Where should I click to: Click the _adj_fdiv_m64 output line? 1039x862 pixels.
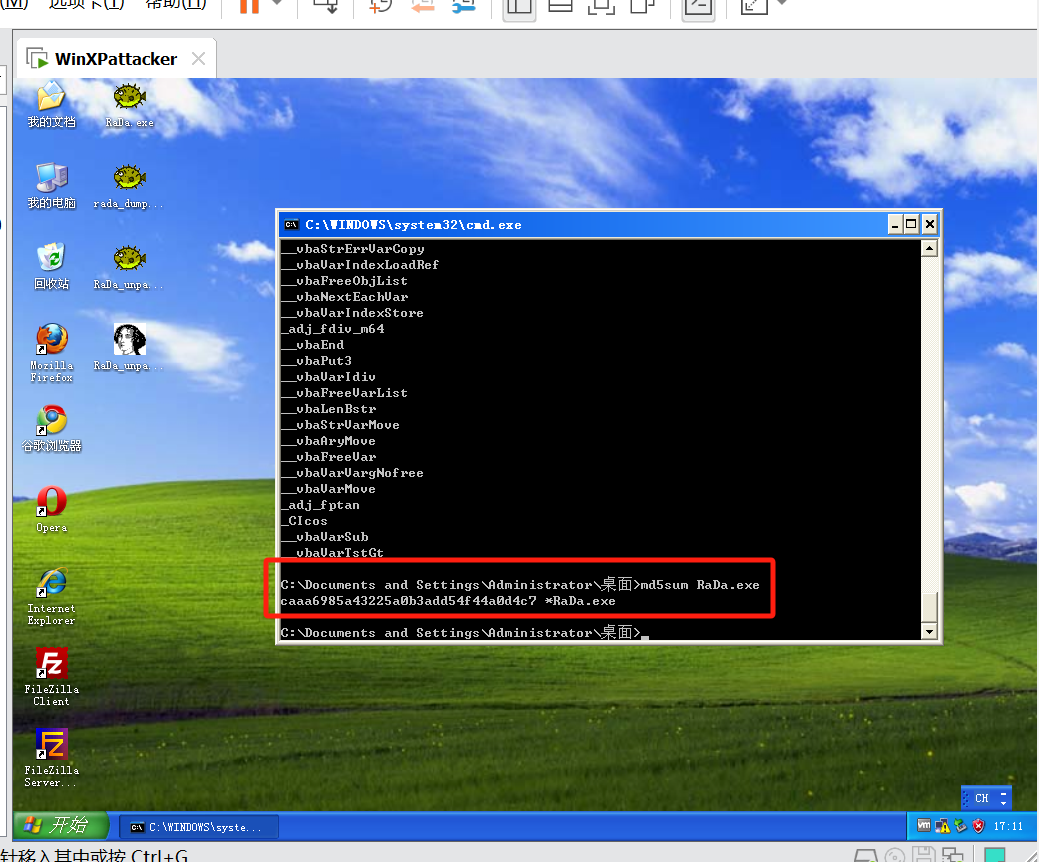333,329
